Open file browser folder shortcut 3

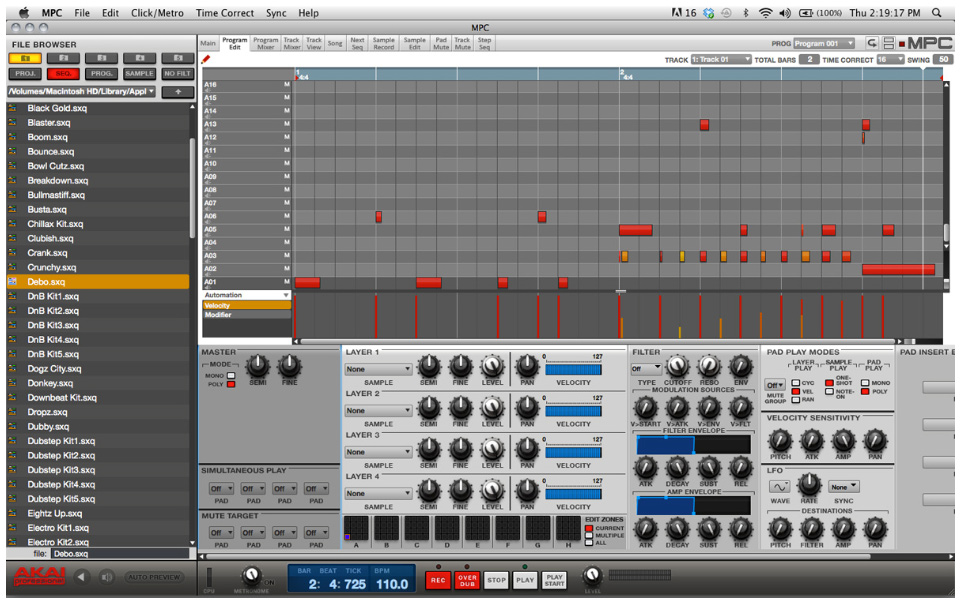[x=102, y=58]
